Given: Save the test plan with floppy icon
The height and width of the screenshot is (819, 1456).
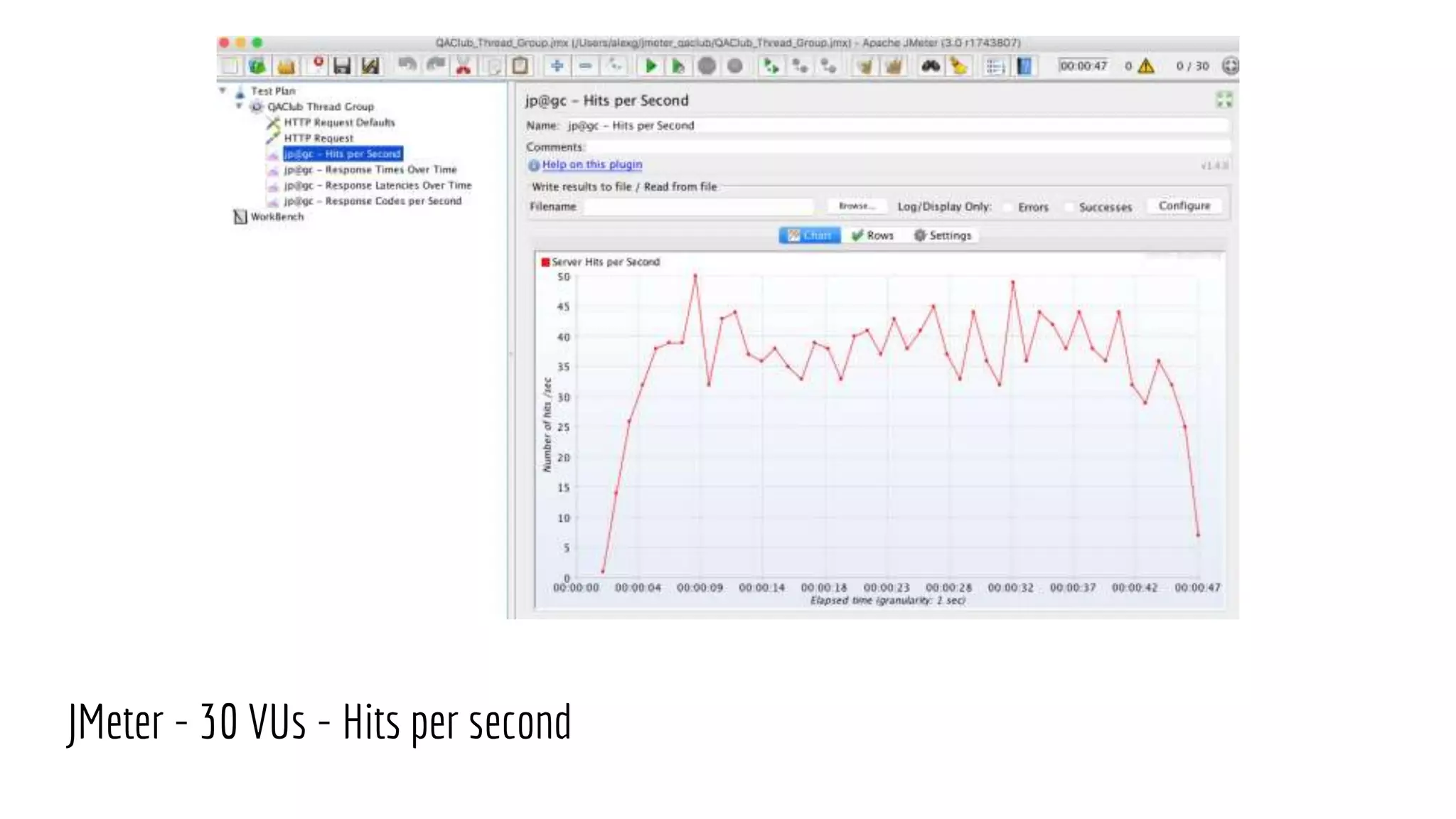Looking at the screenshot, I should (x=342, y=66).
